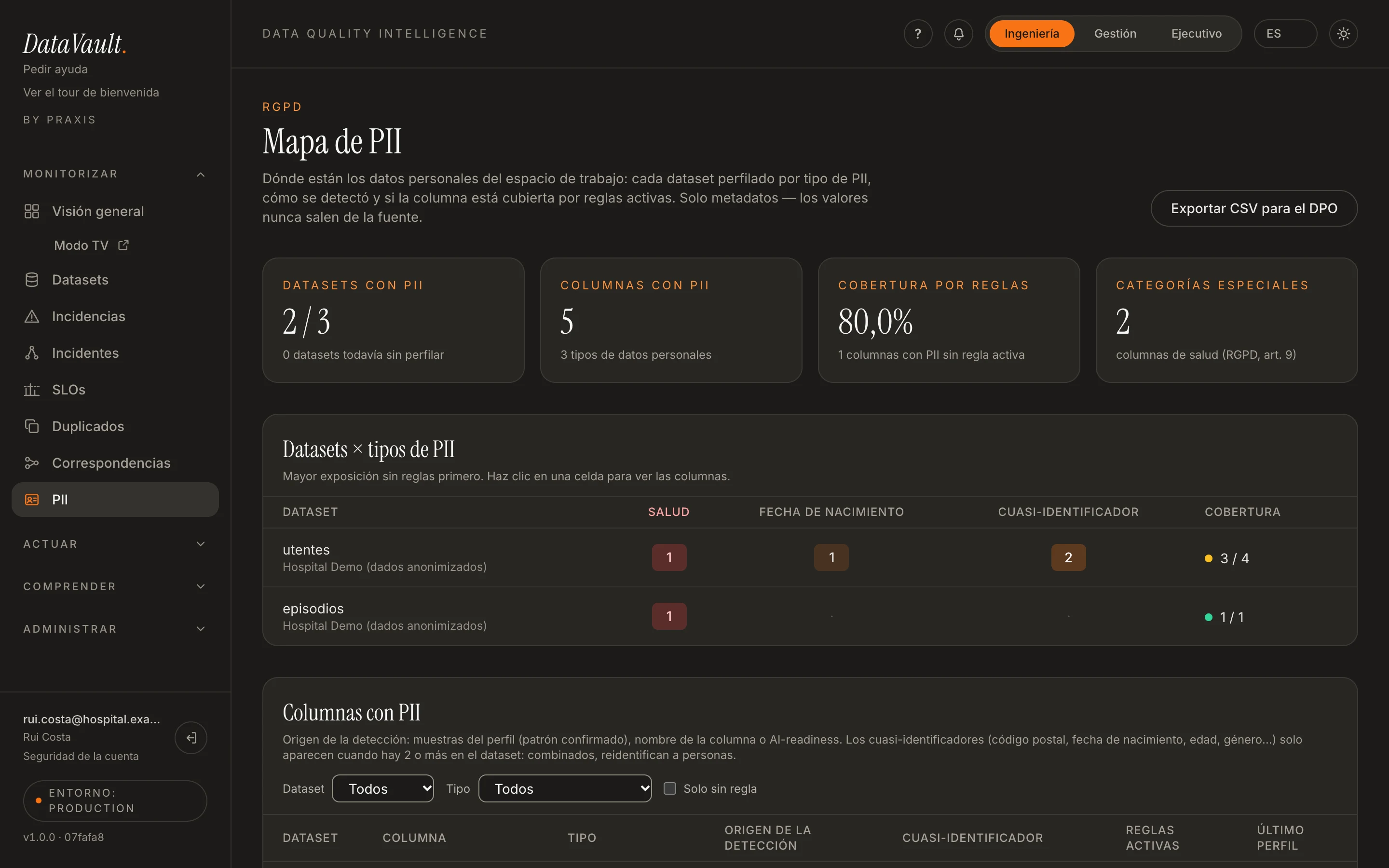
Task: Click the 3 / 4 cobertura value for utentes
Action: (1234, 558)
